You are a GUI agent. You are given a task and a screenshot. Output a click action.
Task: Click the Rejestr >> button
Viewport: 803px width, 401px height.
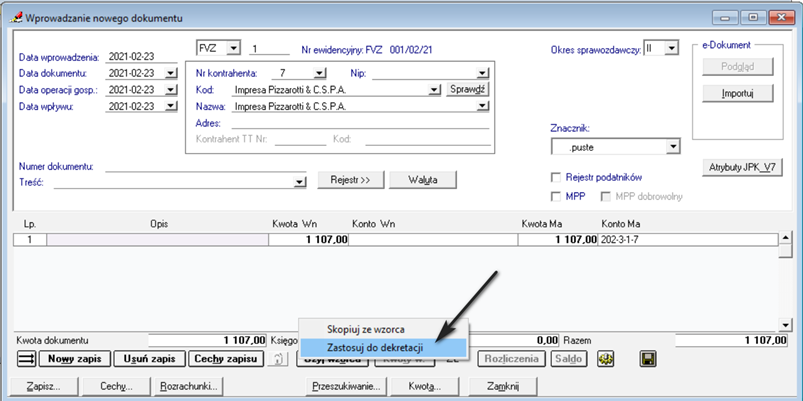350,180
